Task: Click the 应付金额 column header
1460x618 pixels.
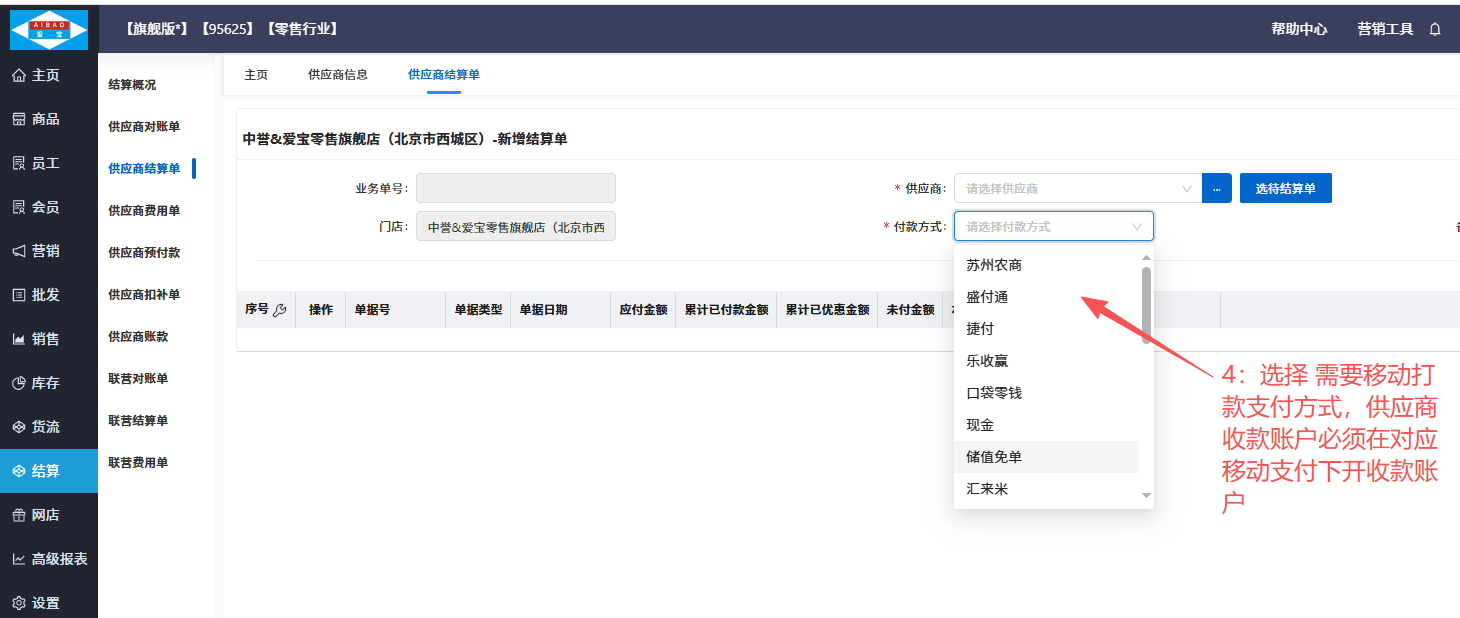Action: 643,310
